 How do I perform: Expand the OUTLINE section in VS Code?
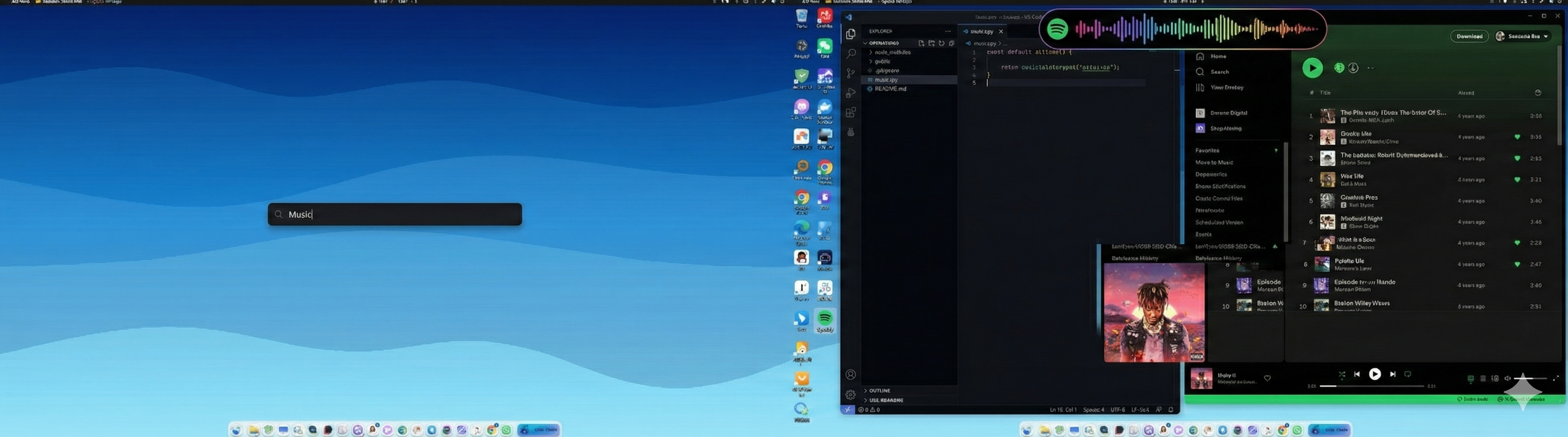pos(879,391)
